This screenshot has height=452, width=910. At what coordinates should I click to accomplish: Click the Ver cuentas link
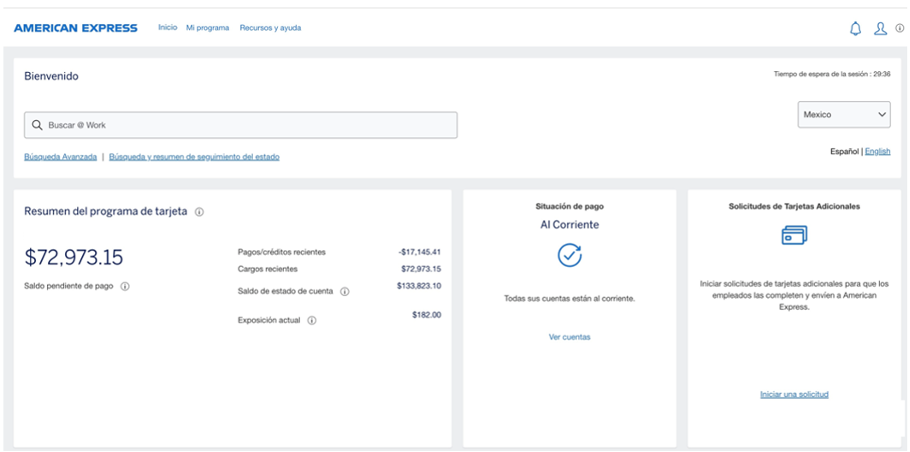(569, 337)
